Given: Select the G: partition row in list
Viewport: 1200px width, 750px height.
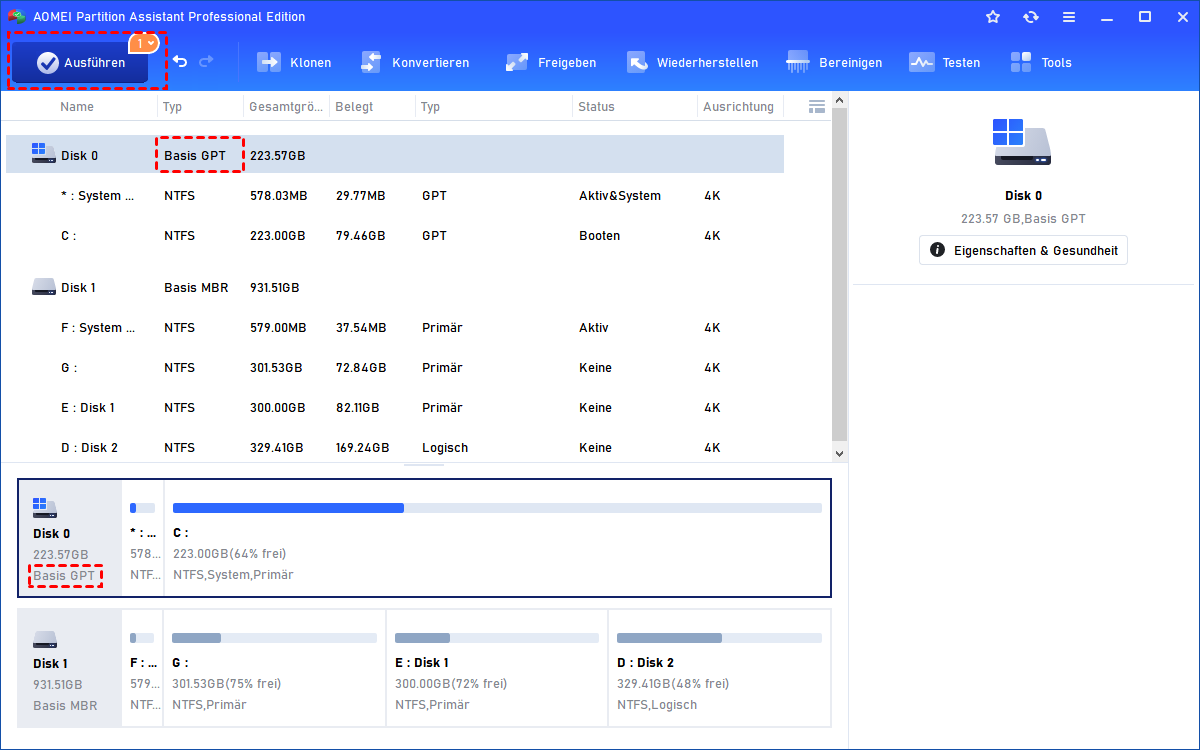Looking at the screenshot, I should pyautogui.click(x=395, y=367).
